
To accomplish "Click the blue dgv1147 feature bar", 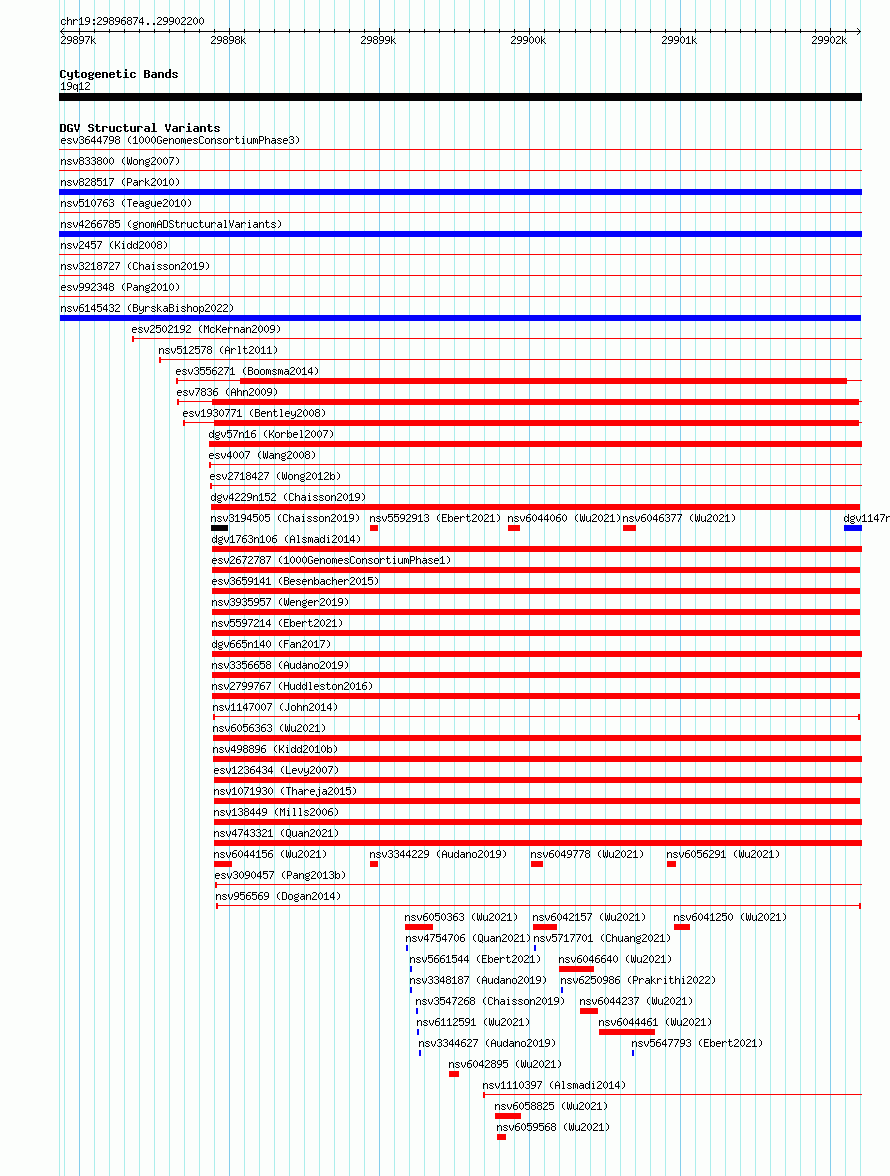I will [x=853, y=528].
